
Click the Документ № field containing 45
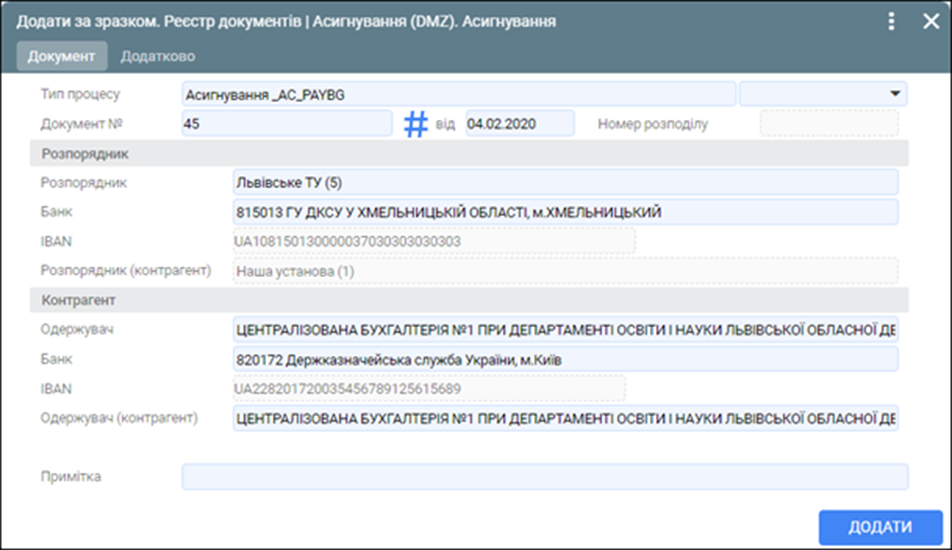click(x=287, y=123)
